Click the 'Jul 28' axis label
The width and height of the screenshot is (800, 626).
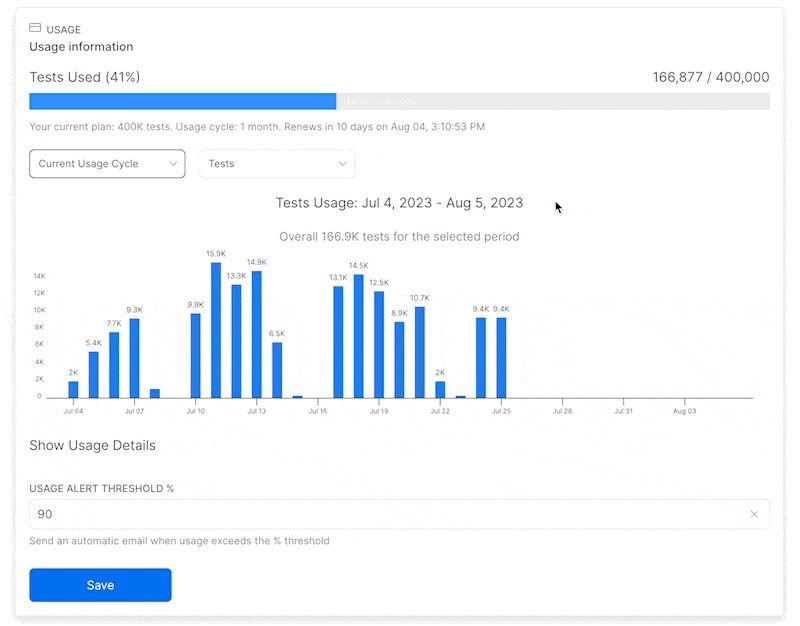pos(562,411)
